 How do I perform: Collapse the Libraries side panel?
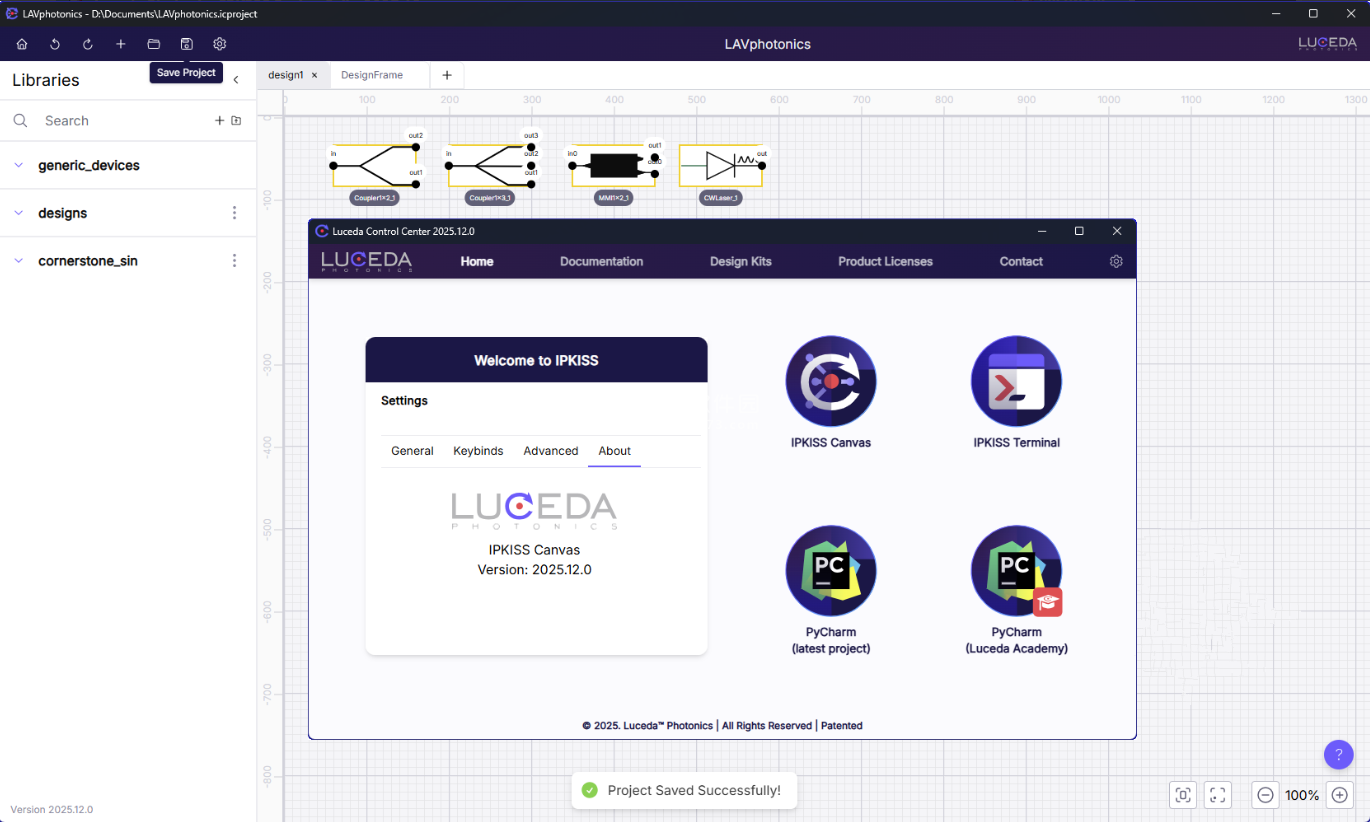pyautogui.click(x=236, y=80)
